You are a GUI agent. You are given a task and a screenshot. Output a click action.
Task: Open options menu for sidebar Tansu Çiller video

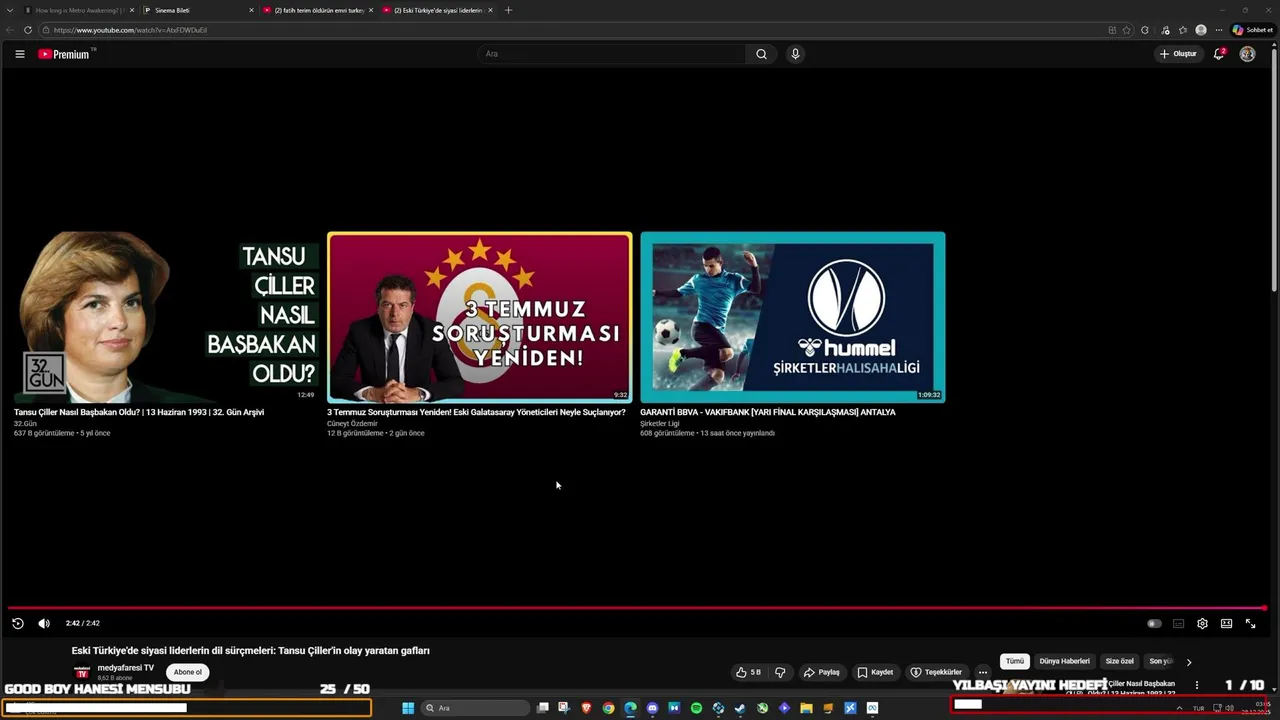pos(1197,685)
